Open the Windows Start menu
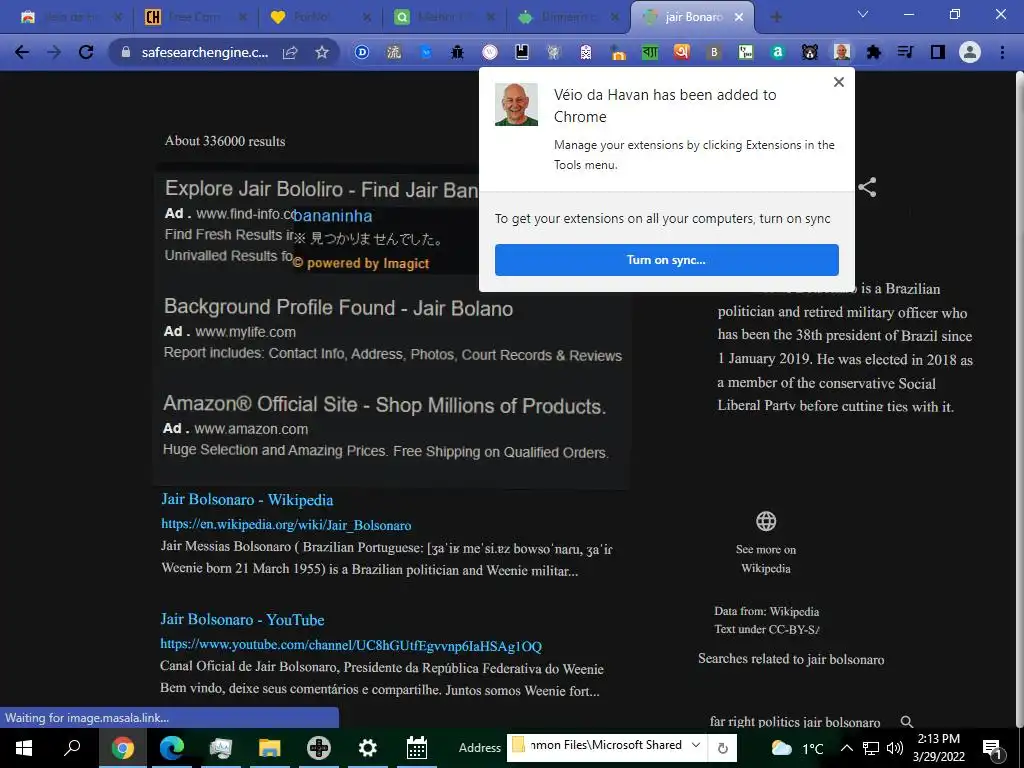Screen dimensions: 1024x768 coord(24,748)
